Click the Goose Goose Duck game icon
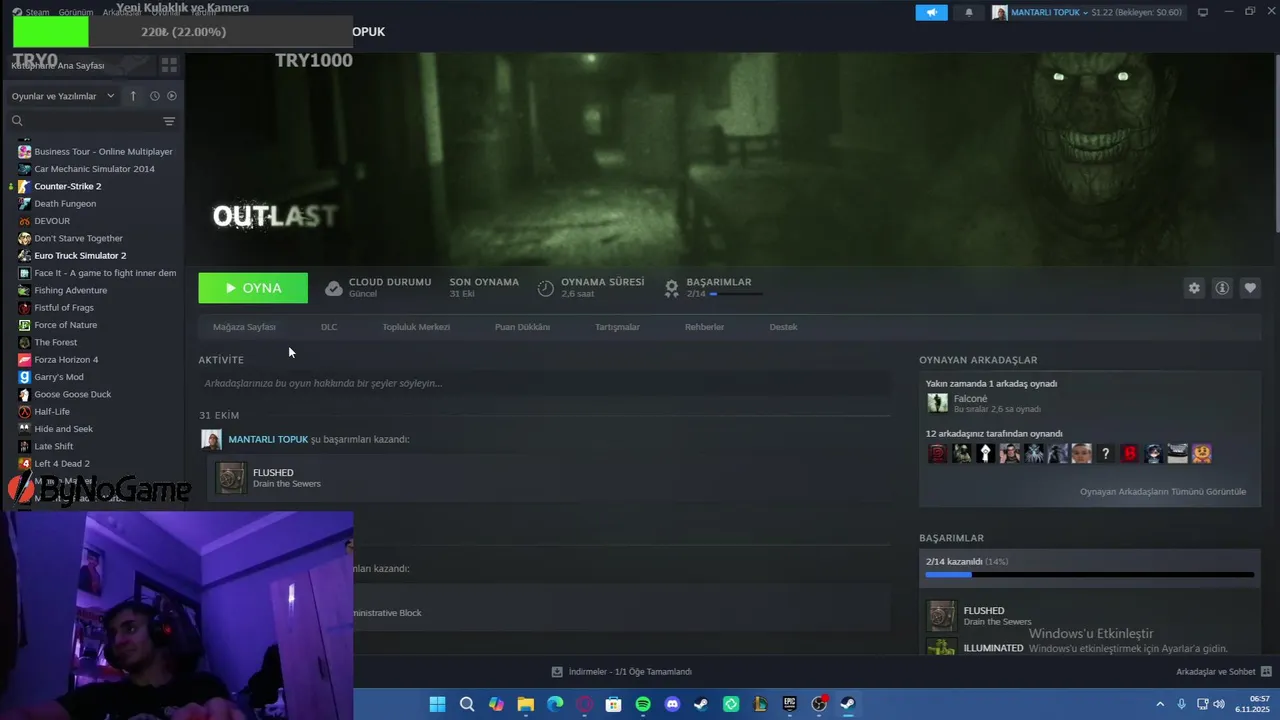This screenshot has width=1280, height=720. pyautogui.click(x=25, y=394)
